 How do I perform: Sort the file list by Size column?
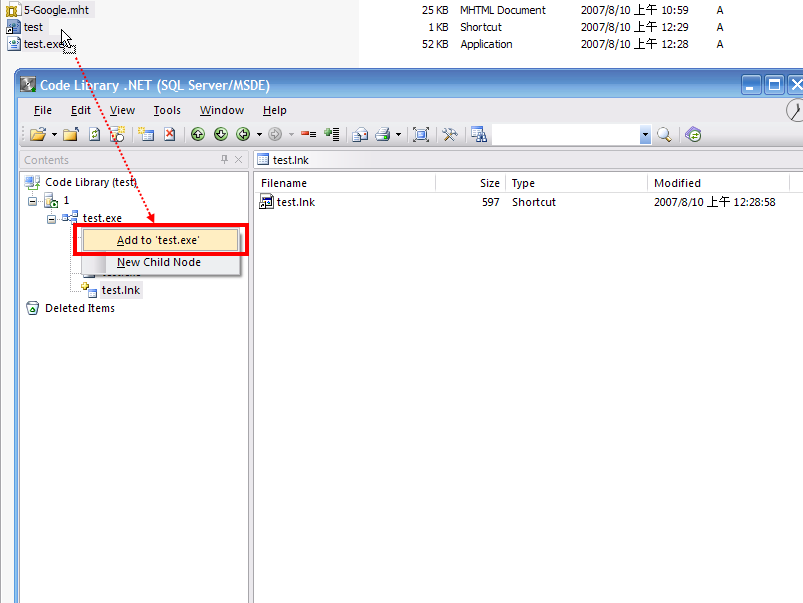coord(471,183)
